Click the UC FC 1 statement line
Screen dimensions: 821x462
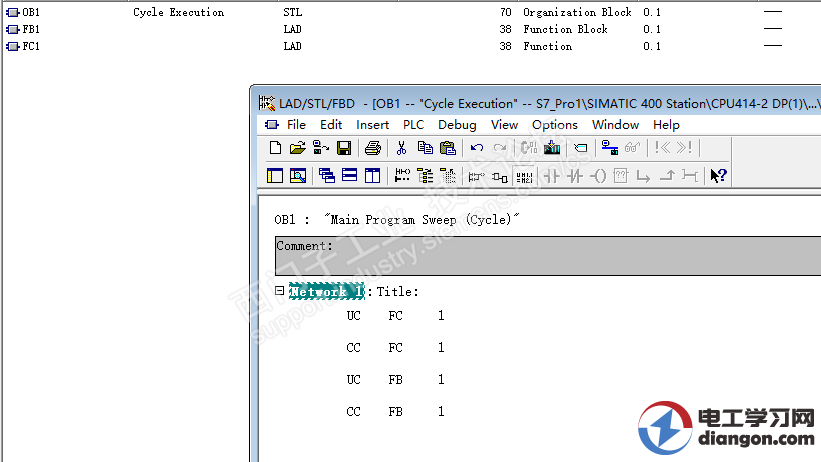pyautogui.click(x=395, y=315)
